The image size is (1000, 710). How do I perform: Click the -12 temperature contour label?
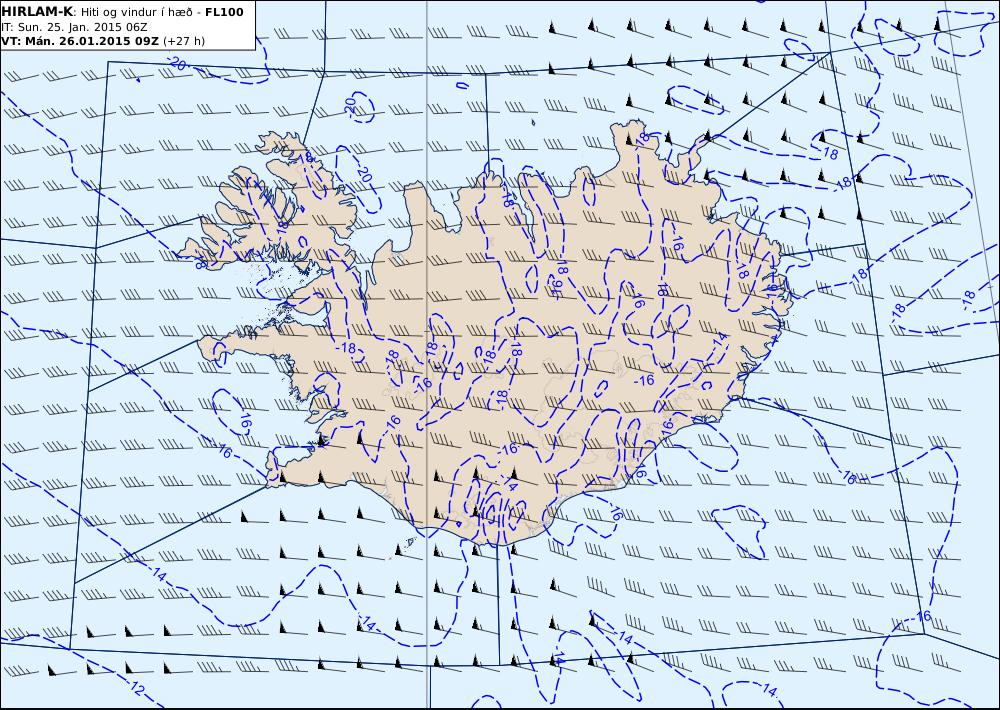tap(136, 688)
